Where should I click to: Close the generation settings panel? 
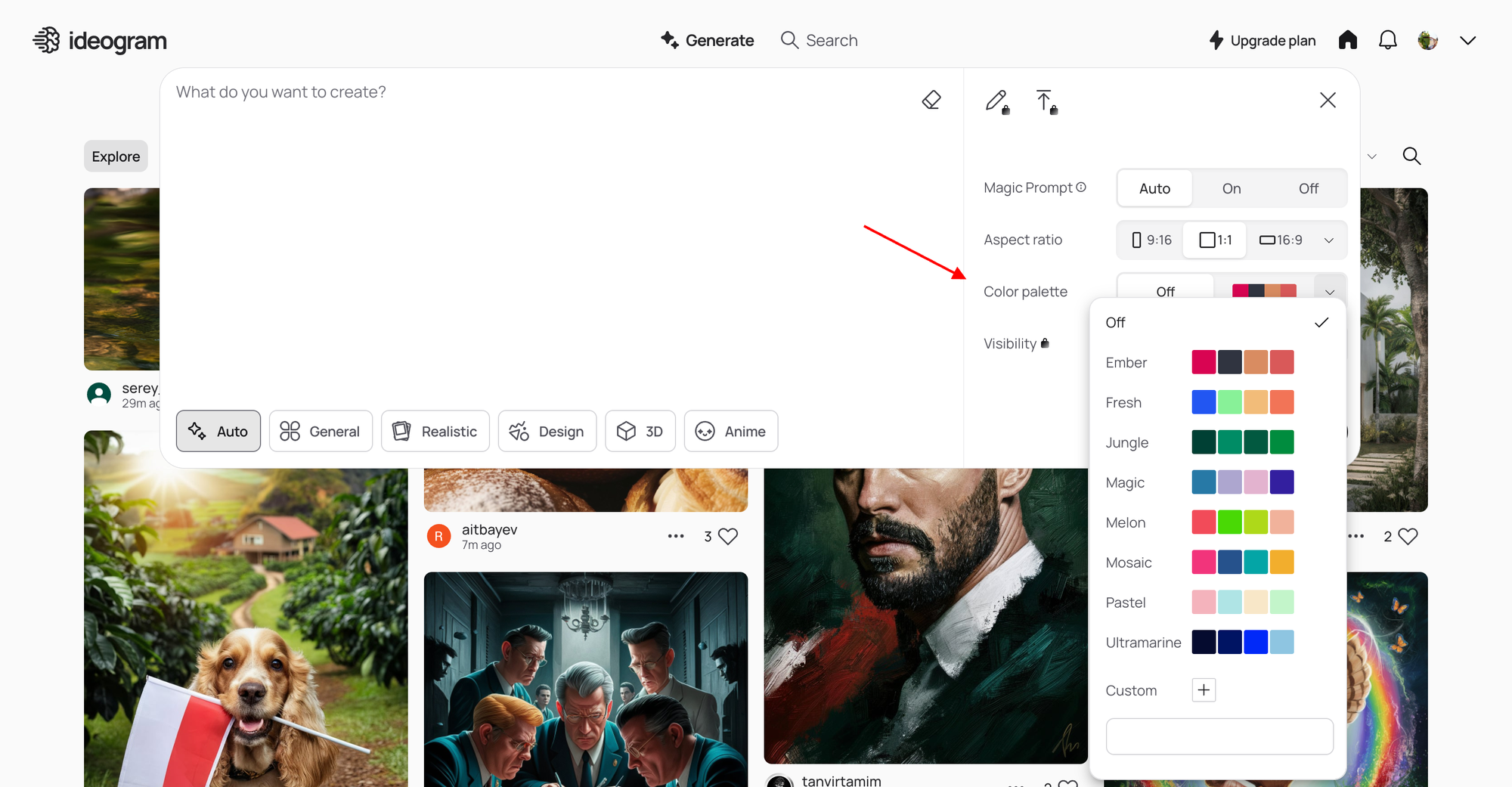click(1328, 100)
